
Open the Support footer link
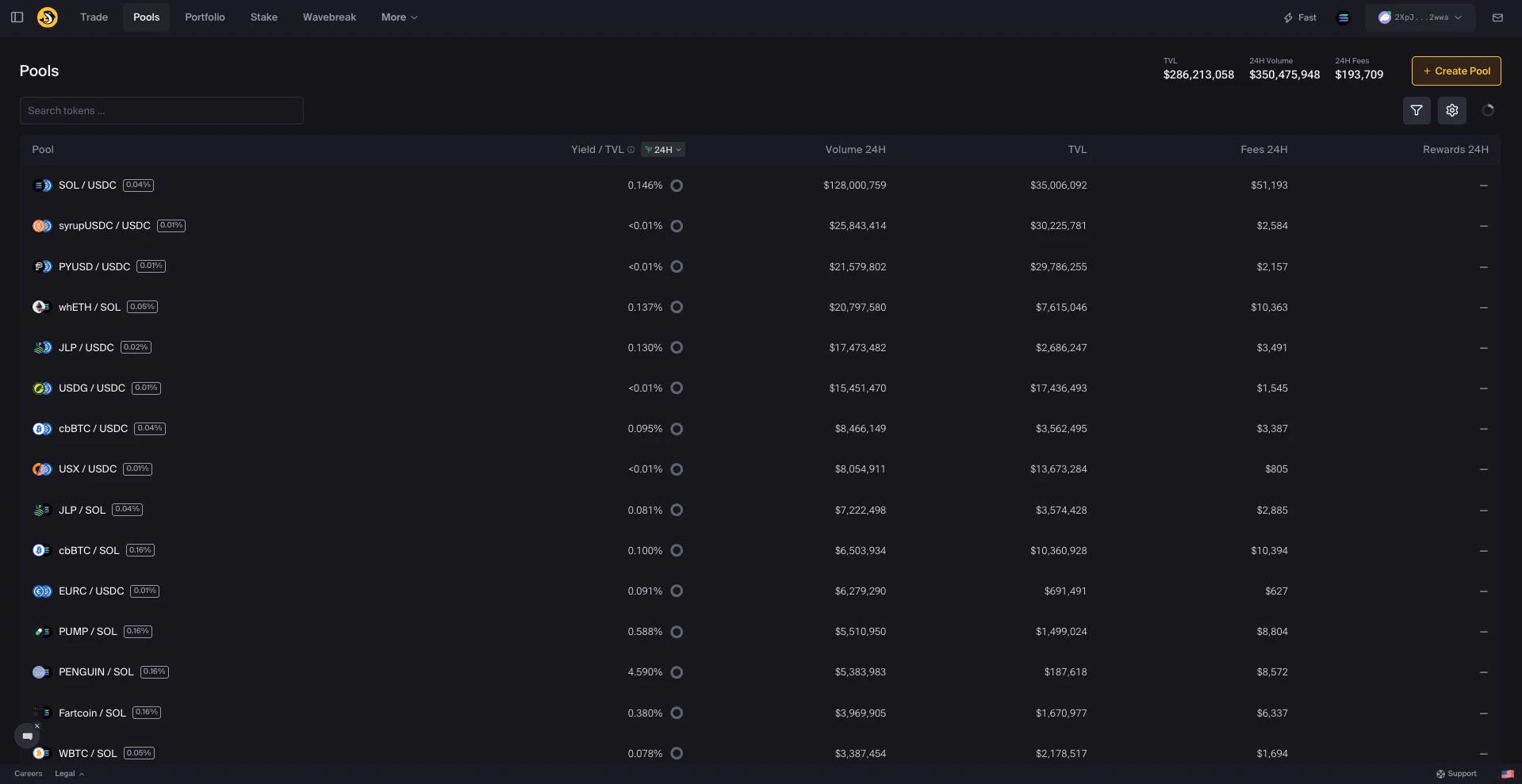coord(1456,774)
